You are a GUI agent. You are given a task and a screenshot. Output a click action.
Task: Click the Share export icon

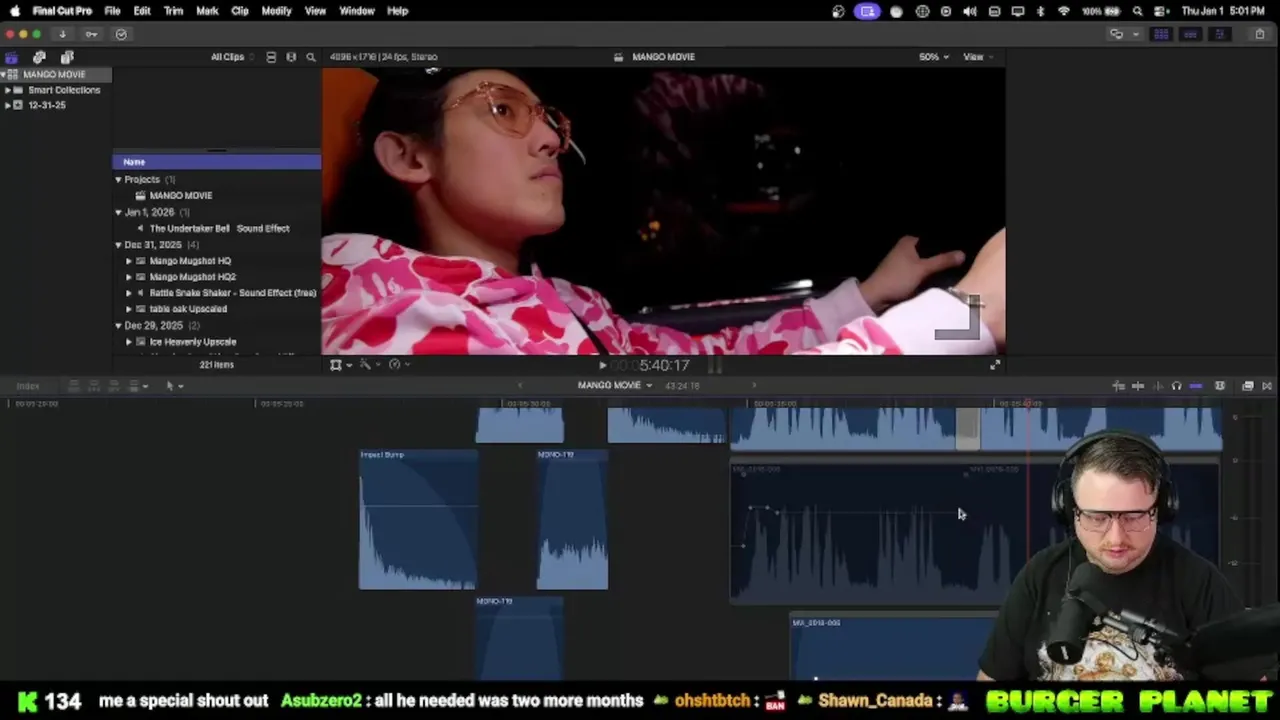tap(1260, 34)
